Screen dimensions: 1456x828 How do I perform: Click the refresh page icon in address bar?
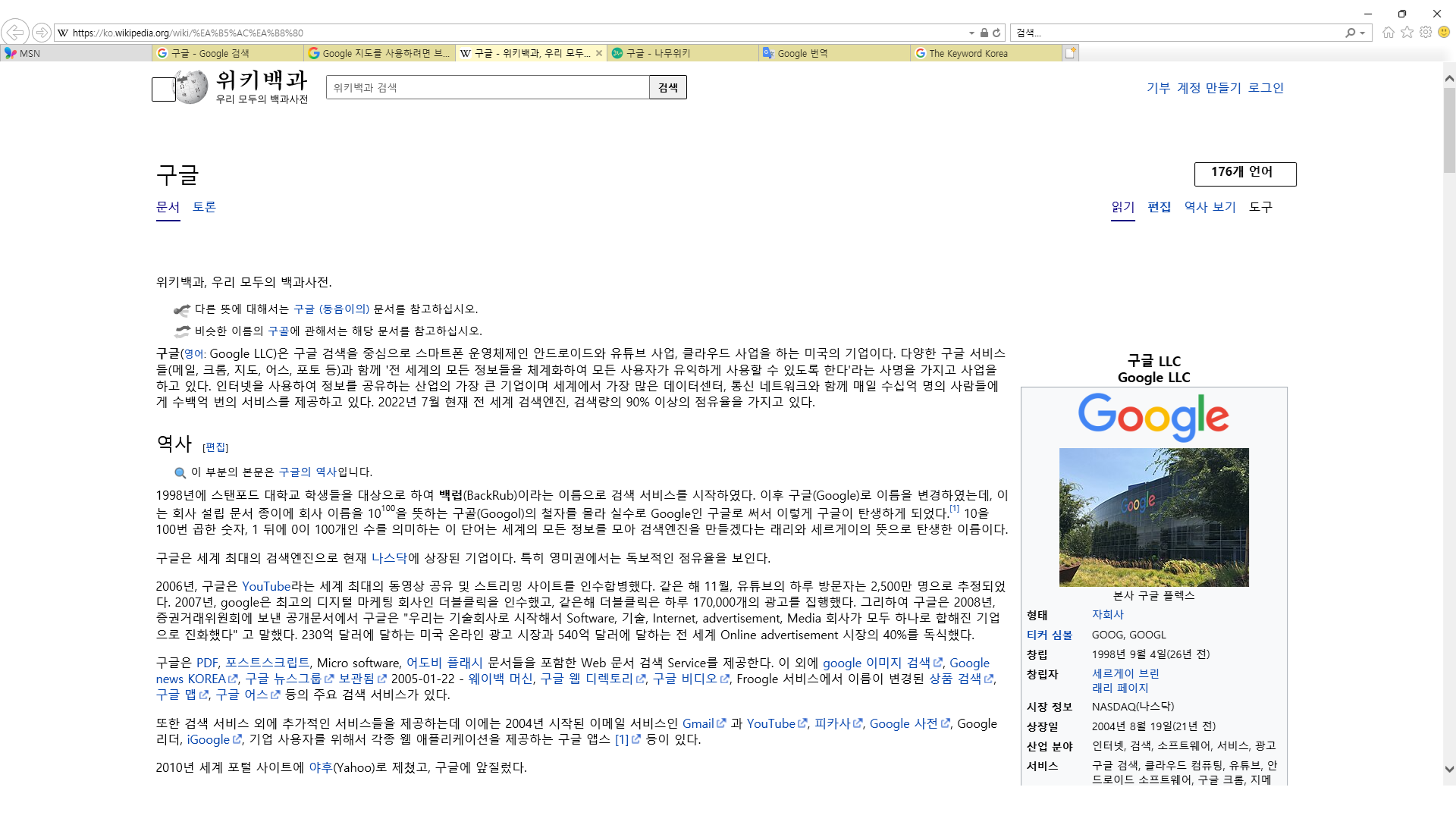pos(996,33)
